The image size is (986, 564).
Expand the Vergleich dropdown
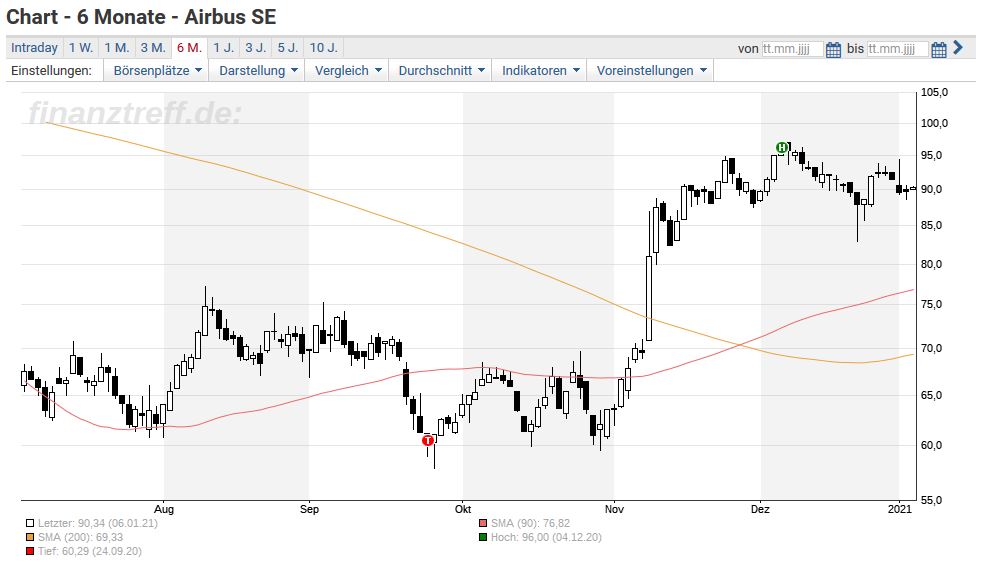[x=348, y=70]
